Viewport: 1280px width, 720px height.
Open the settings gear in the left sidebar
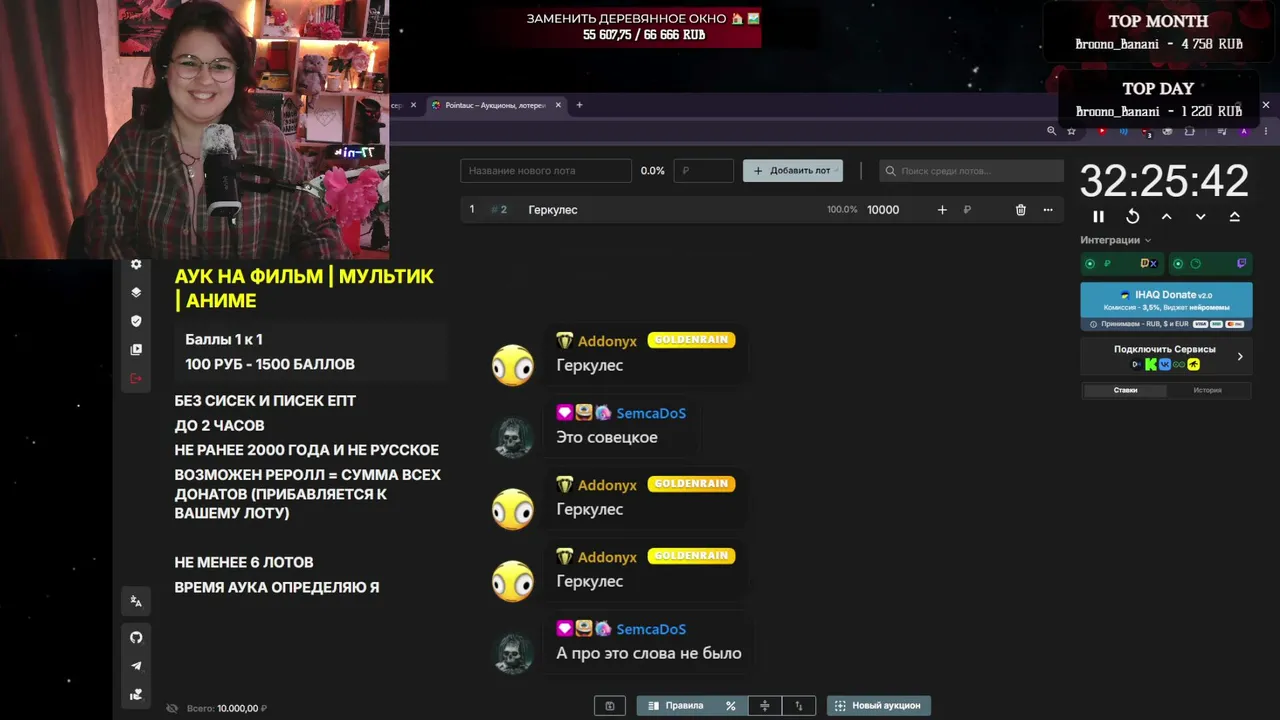click(x=136, y=264)
